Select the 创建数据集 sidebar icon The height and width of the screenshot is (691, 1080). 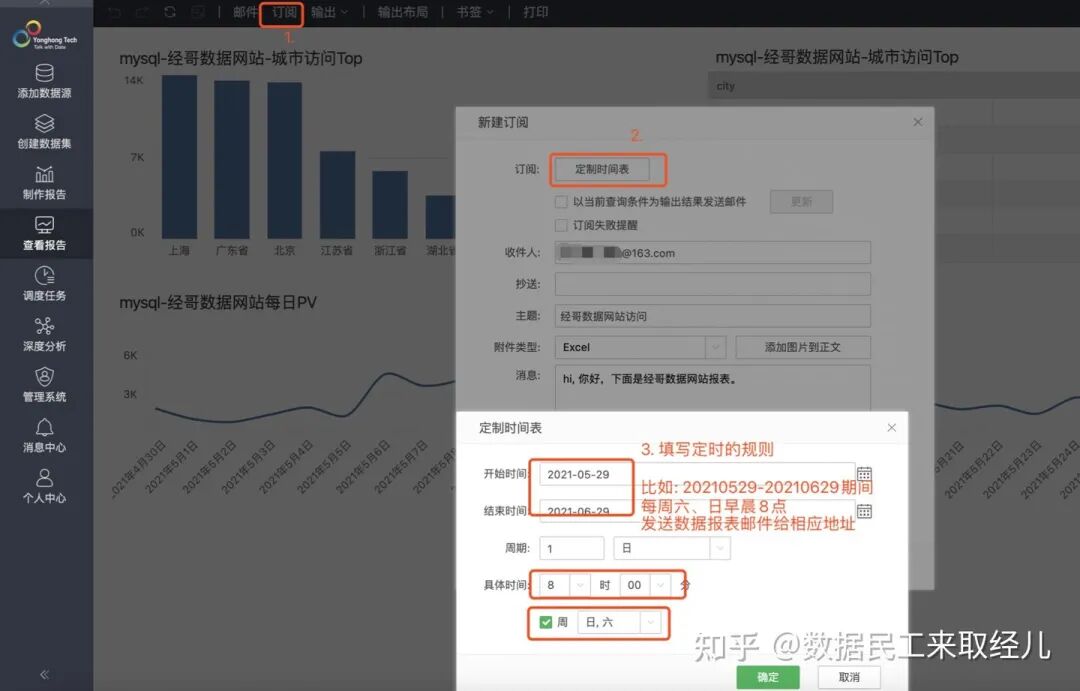point(44,130)
